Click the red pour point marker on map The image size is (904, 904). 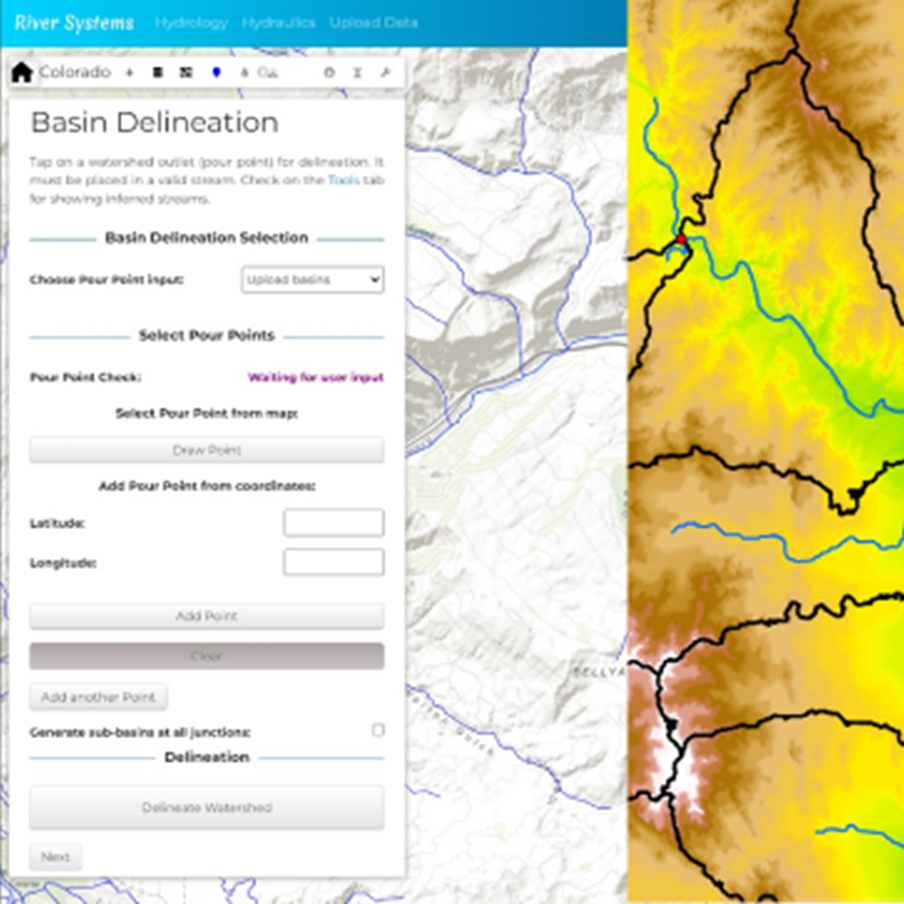click(681, 239)
